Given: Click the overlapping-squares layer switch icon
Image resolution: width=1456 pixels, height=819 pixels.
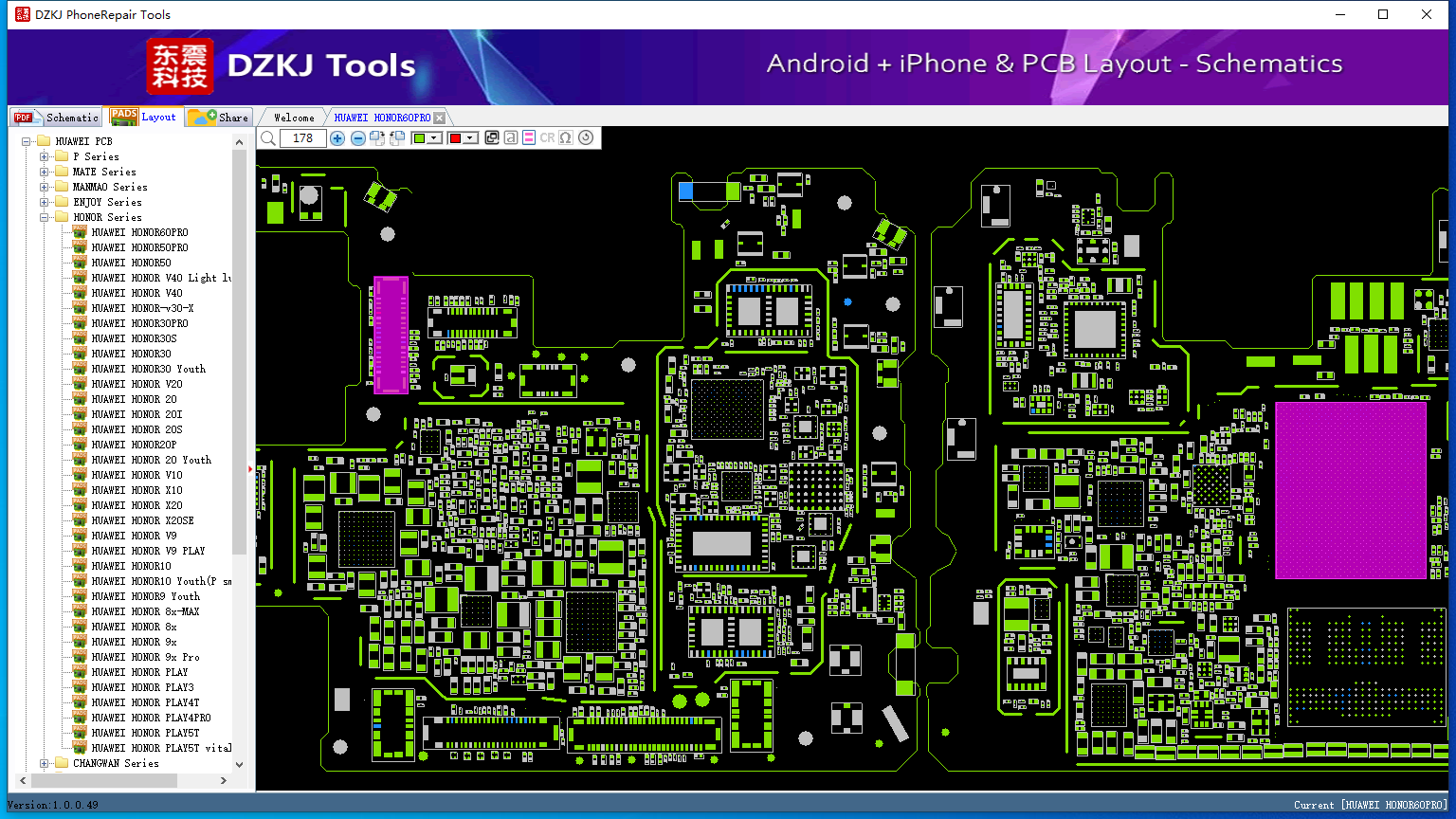Looking at the screenshot, I should 492,138.
